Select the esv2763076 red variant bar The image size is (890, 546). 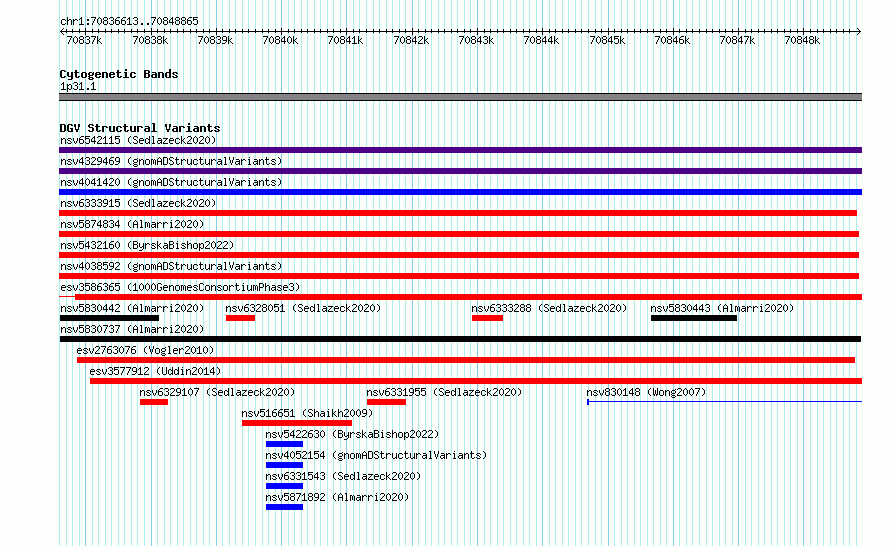tap(466, 360)
